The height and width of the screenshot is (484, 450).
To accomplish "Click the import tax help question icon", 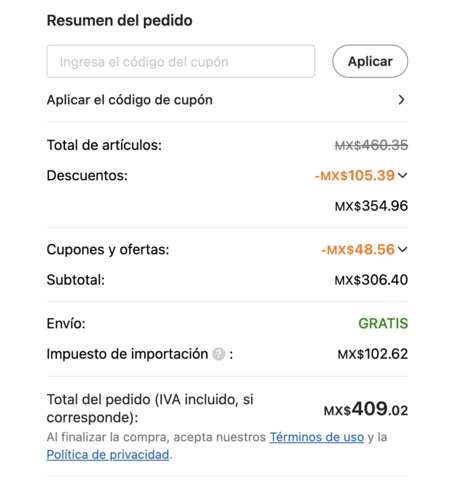I will click(219, 354).
